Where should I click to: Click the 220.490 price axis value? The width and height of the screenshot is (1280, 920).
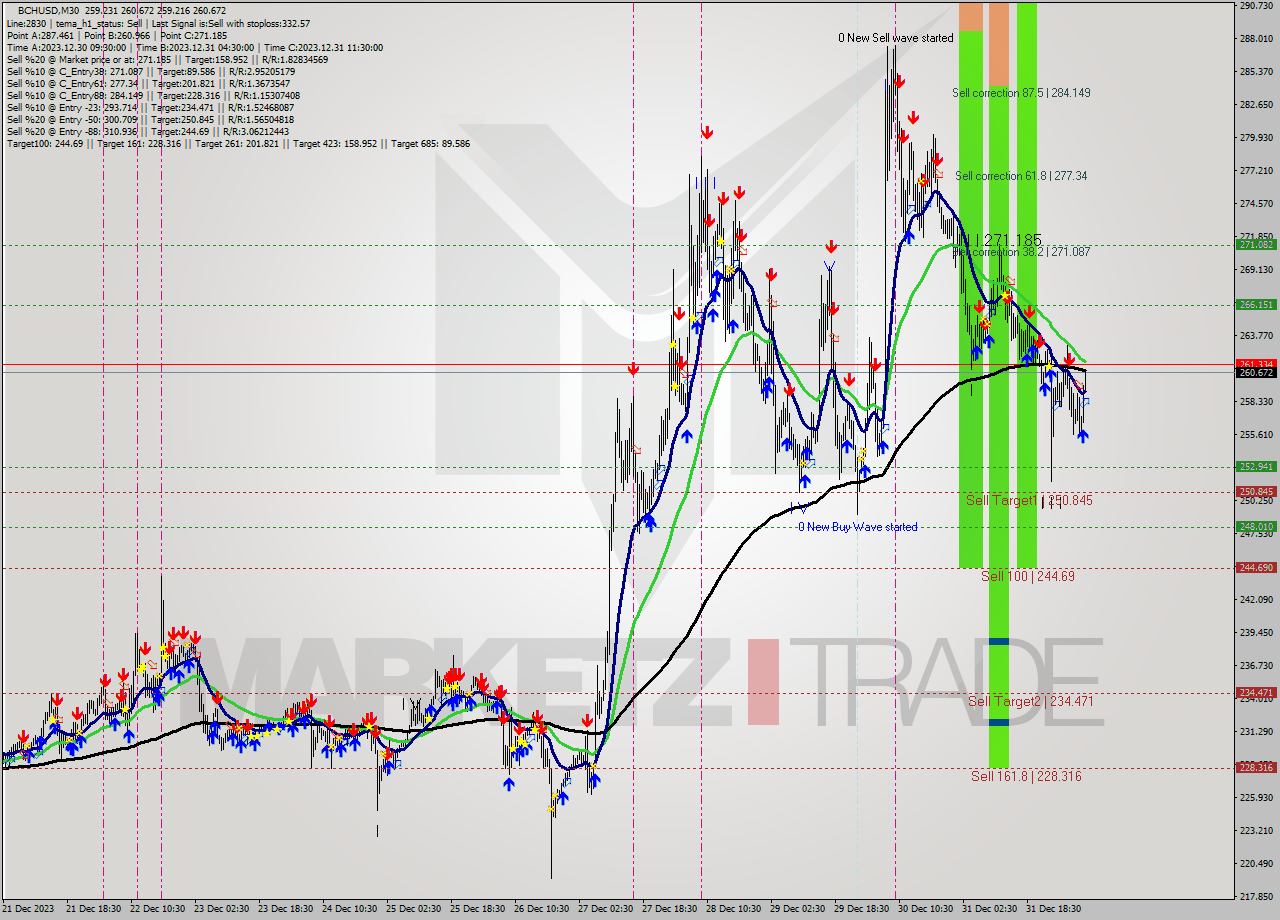point(1256,863)
